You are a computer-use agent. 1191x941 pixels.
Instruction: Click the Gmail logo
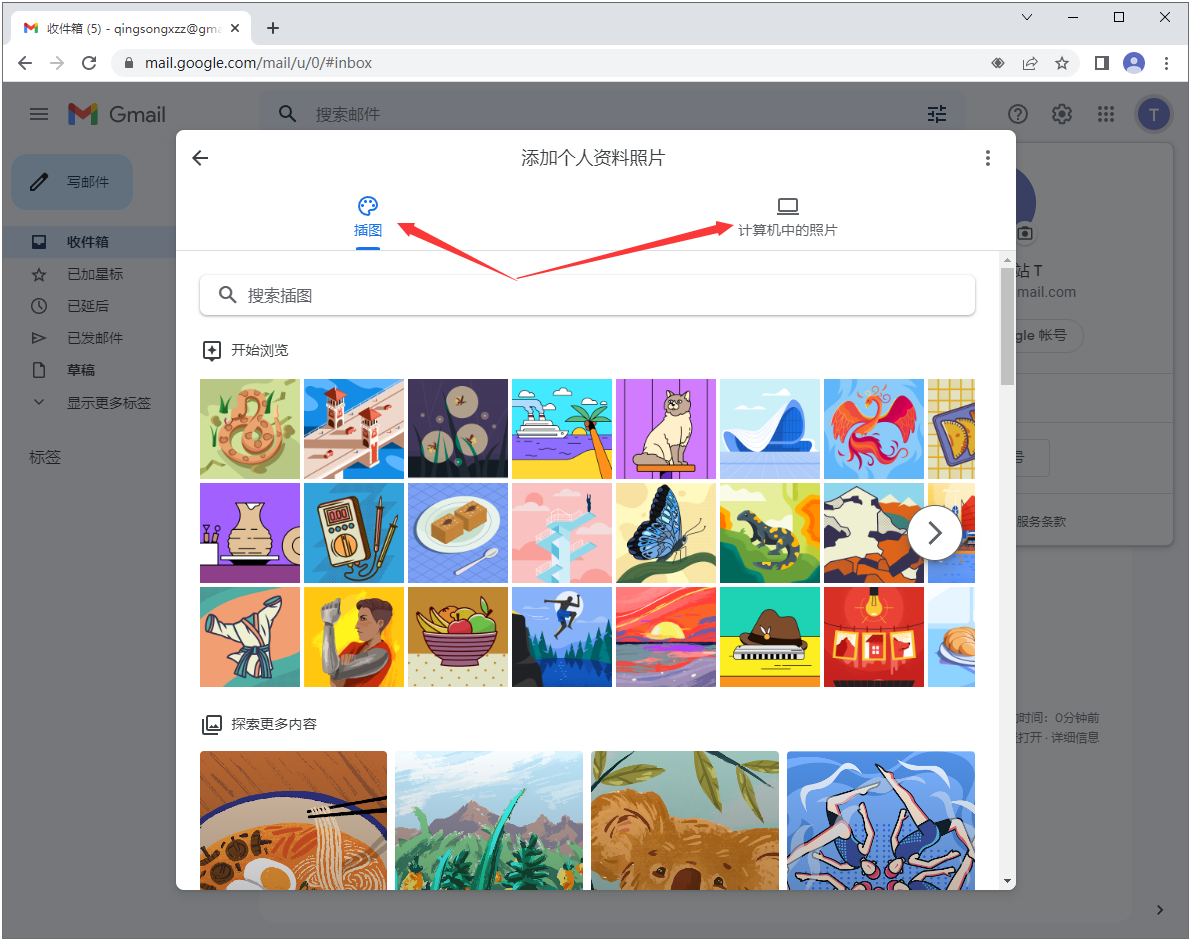(117, 115)
